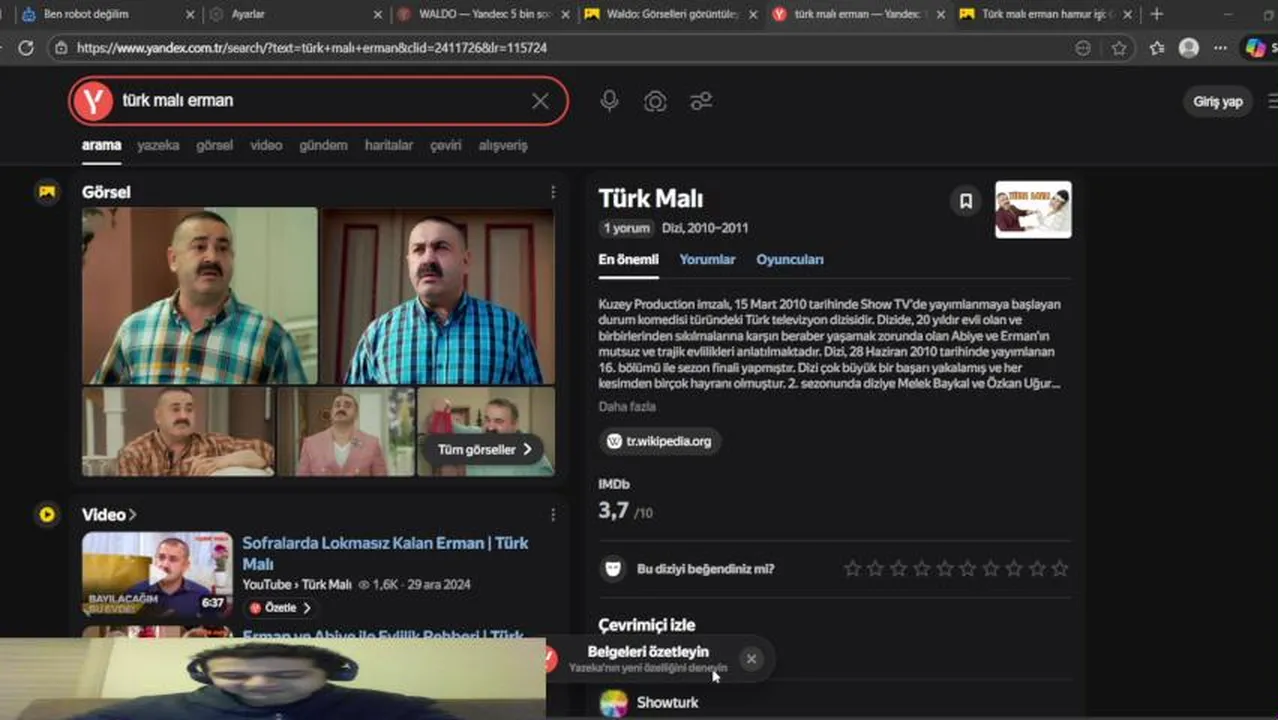Open the large right Erman image
Image resolution: width=1278 pixels, height=720 pixels.
[x=437, y=296]
